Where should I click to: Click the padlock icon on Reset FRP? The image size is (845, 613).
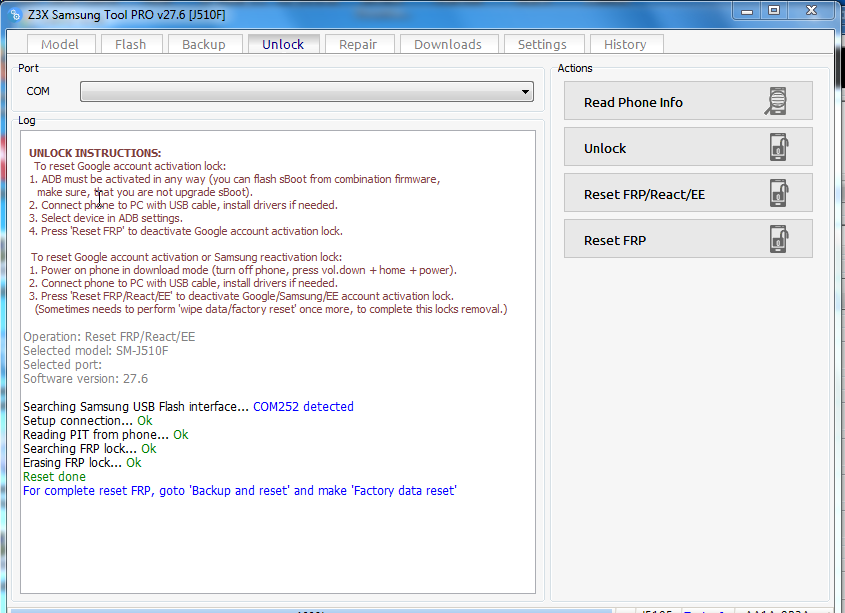tap(779, 239)
